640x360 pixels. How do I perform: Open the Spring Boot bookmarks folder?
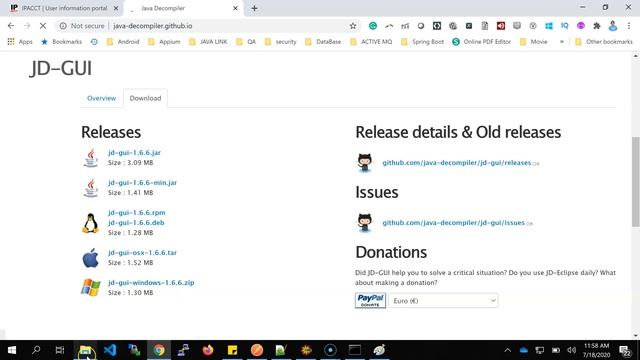click(x=422, y=42)
